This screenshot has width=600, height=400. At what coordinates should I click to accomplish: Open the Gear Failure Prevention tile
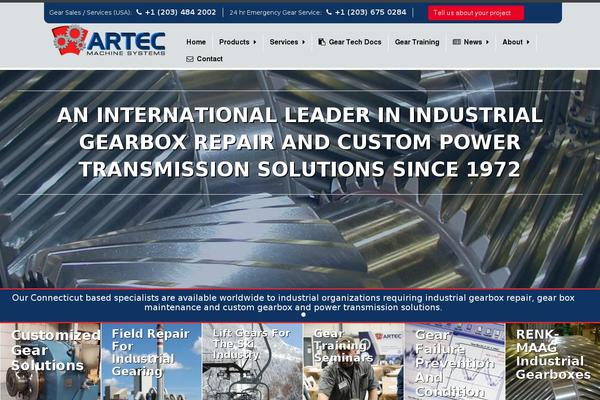[x=455, y=361]
